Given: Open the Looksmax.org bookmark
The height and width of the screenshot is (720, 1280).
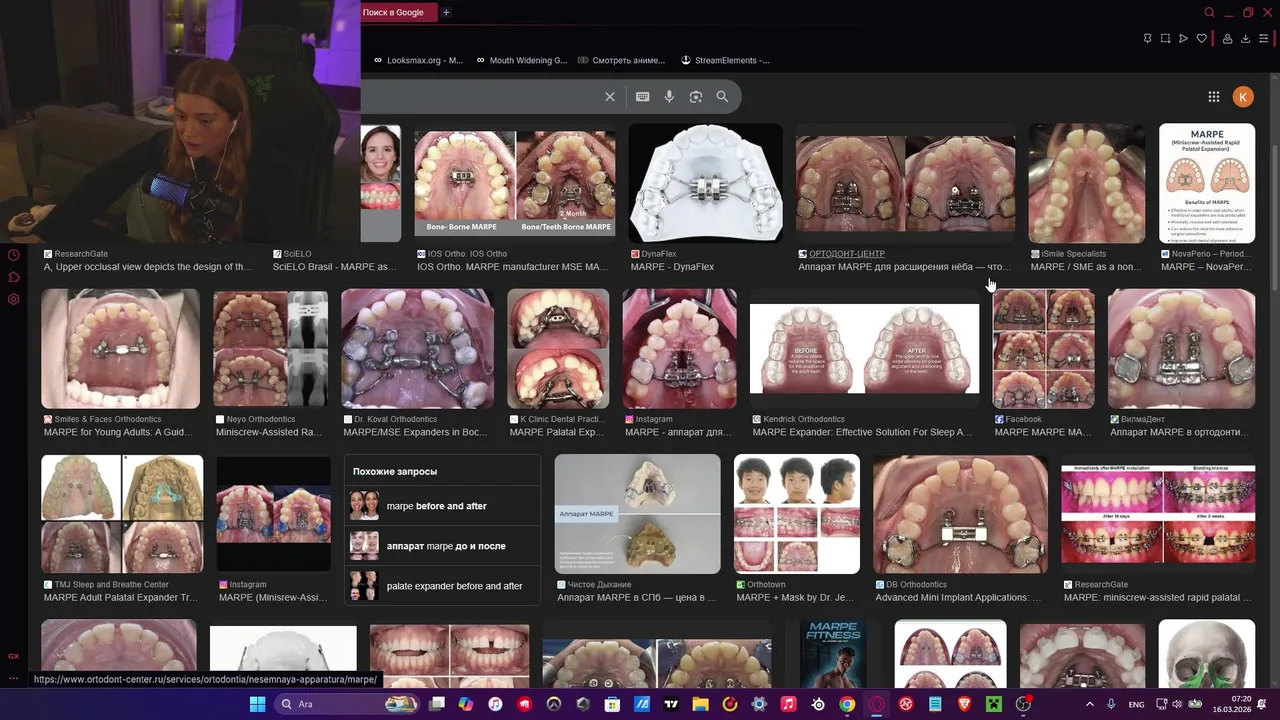Looking at the screenshot, I should click(x=418, y=60).
